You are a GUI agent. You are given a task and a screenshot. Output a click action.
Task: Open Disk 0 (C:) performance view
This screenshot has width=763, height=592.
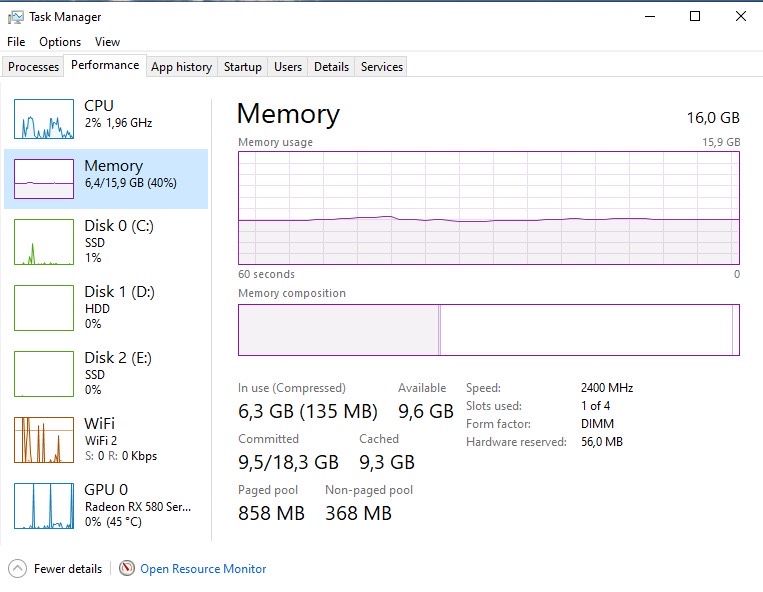pyautogui.click(x=106, y=241)
